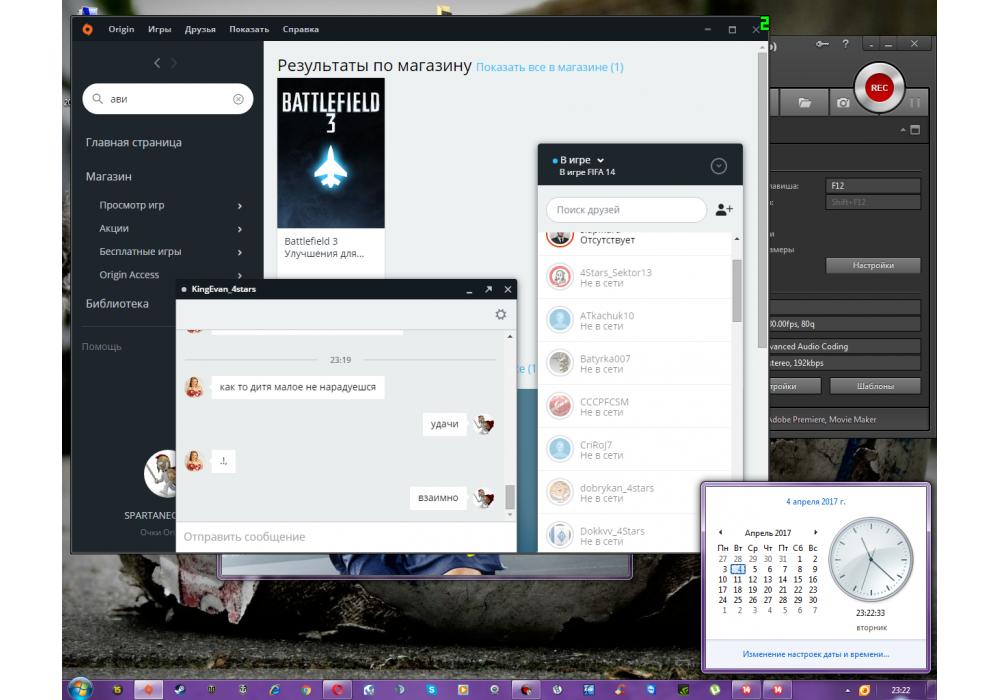1000x700 pixels.
Task: Click the Поиск друзей search field
Action: tap(626, 210)
